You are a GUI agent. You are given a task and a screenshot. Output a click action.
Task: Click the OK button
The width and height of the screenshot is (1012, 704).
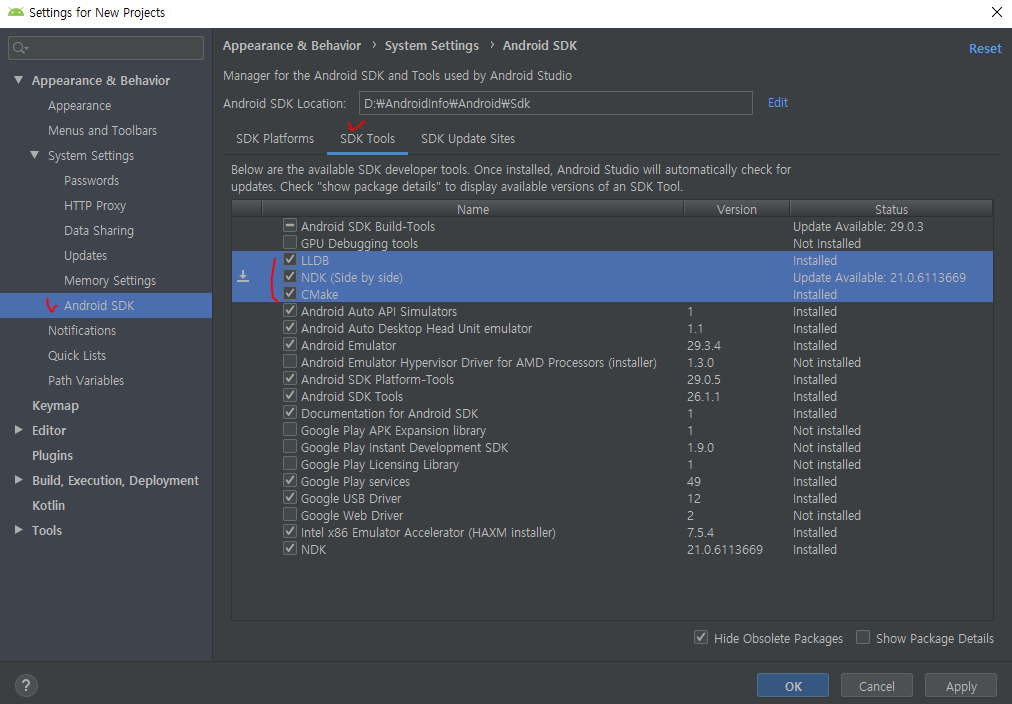tap(793, 686)
